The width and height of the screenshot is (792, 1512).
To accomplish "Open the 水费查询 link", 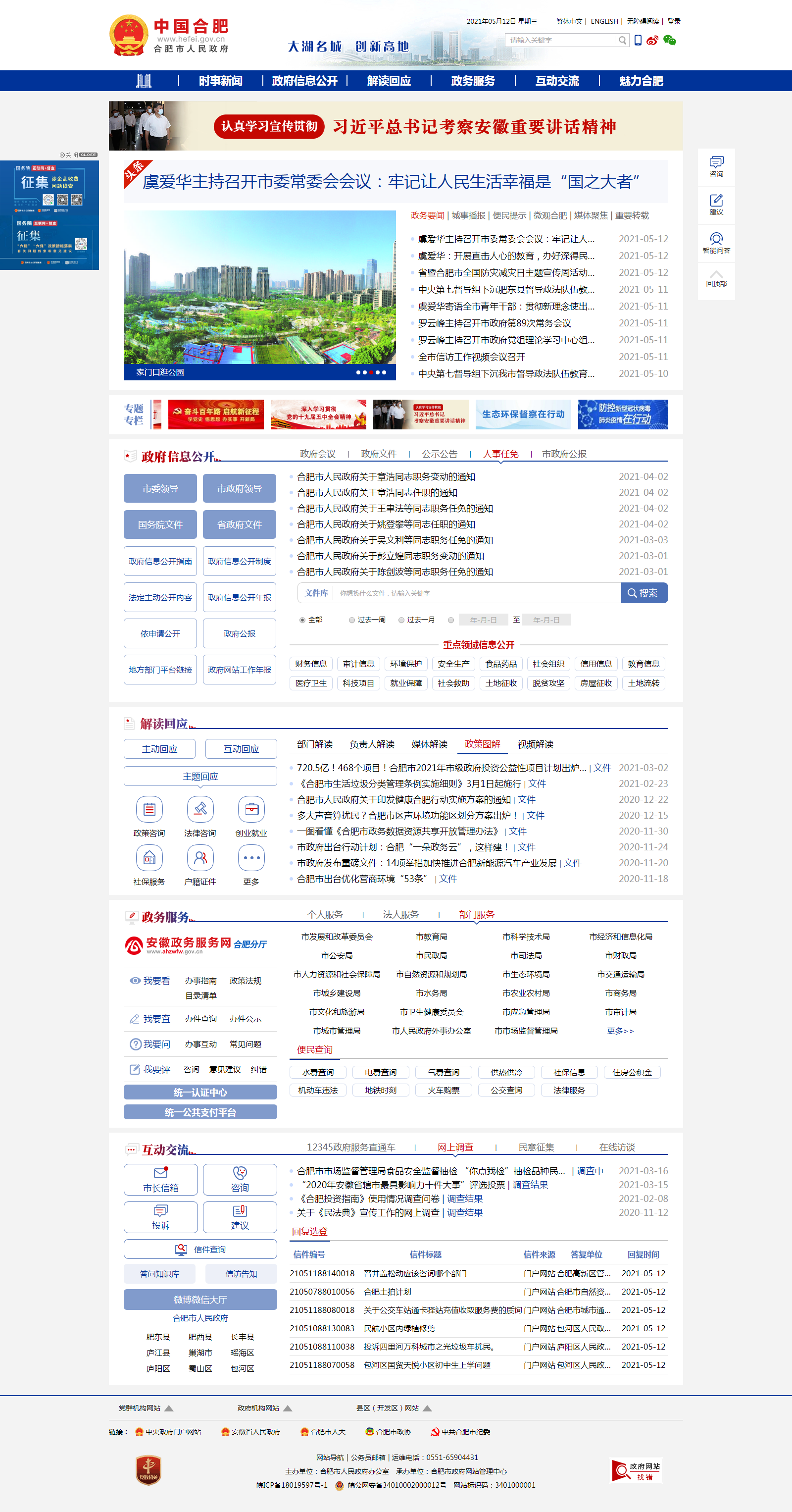I will coord(318,1072).
